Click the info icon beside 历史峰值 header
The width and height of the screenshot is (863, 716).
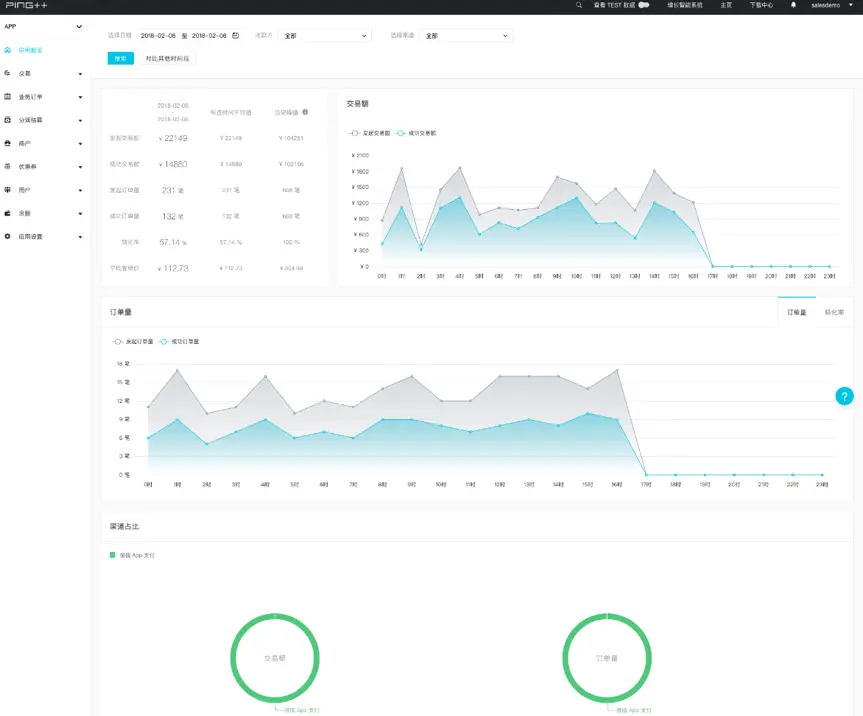pos(305,112)
